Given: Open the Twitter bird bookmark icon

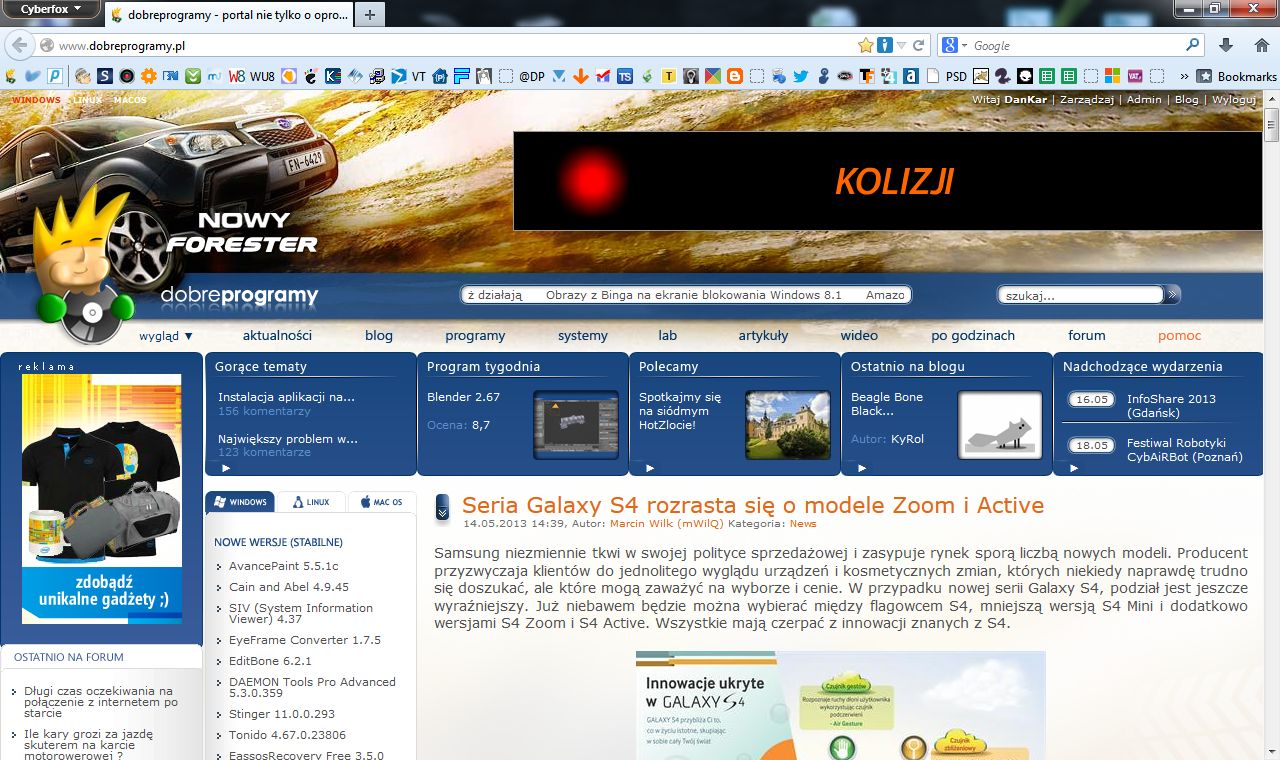Looking at the screenshot, I should pyautogui.click(x=801, y=75).
